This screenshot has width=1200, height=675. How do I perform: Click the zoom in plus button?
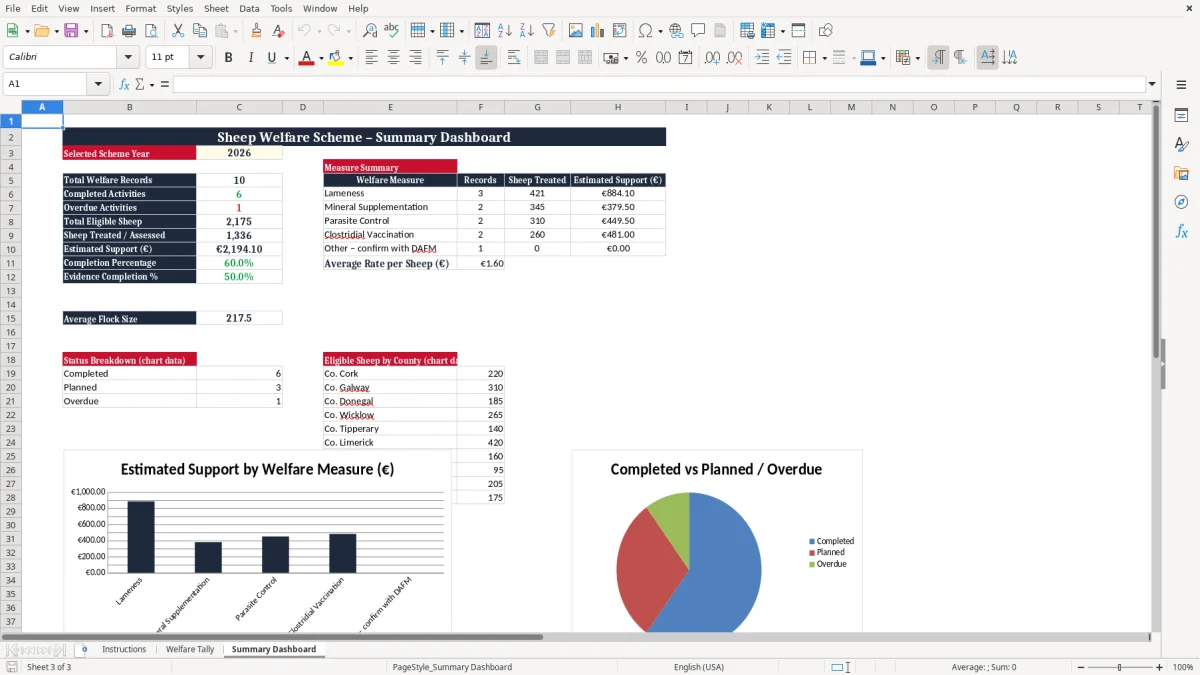click(1159, 667)
